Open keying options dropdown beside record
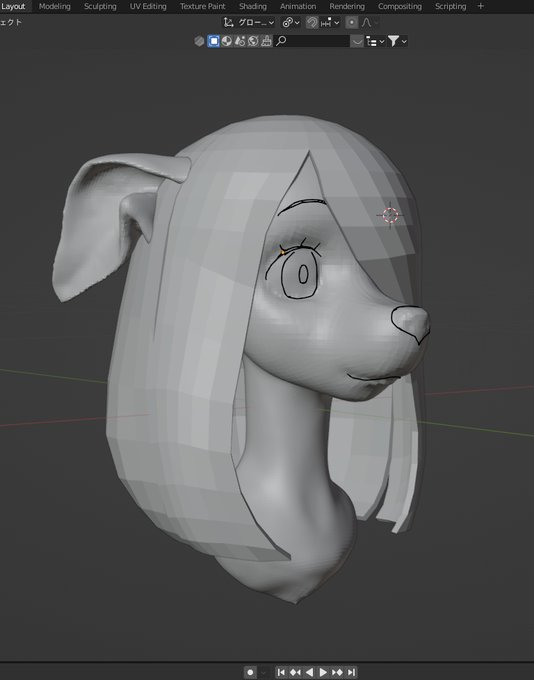This screenshot has height=680, width=534. pos(263,673)
